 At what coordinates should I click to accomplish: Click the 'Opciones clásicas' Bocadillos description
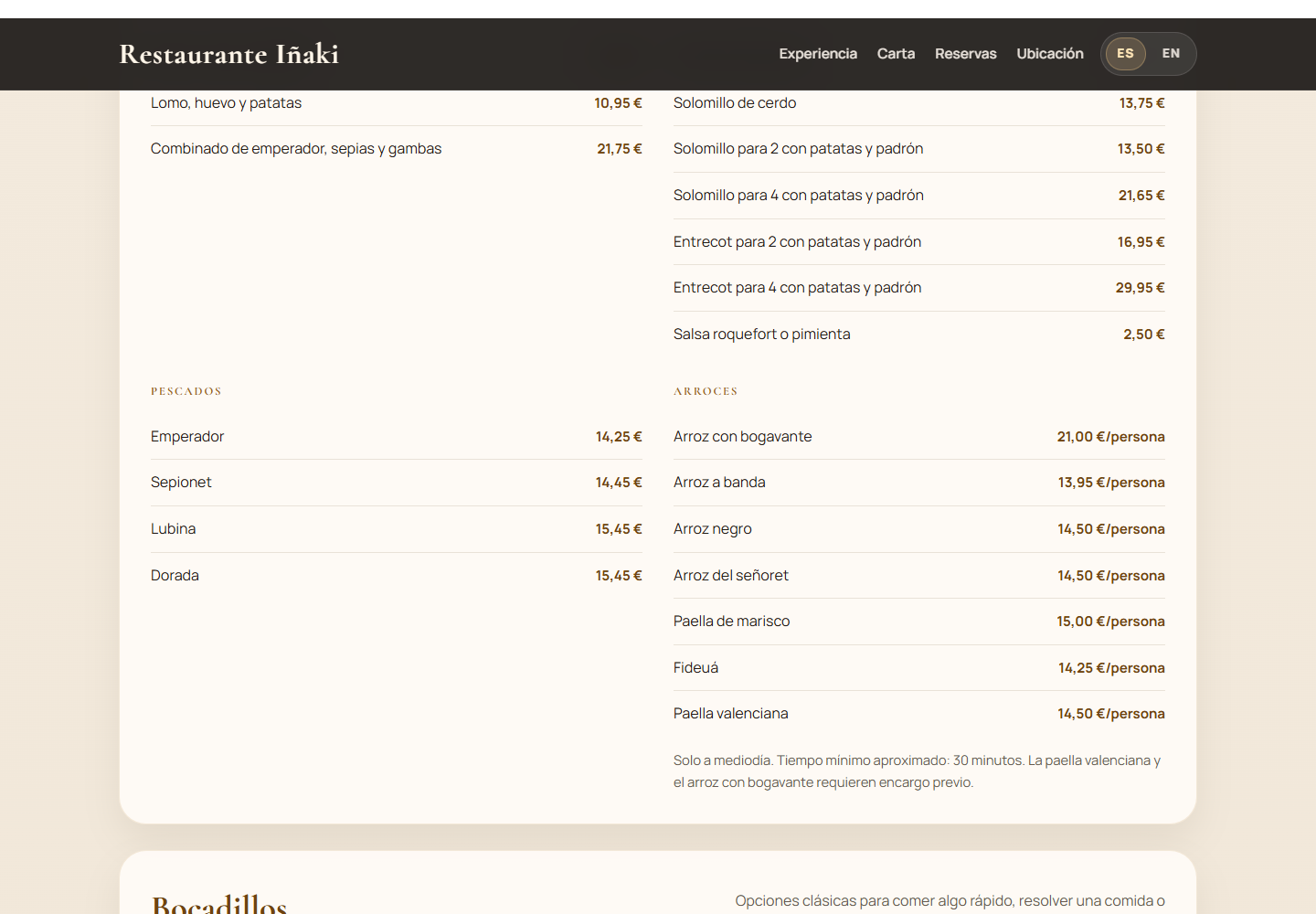950,901
